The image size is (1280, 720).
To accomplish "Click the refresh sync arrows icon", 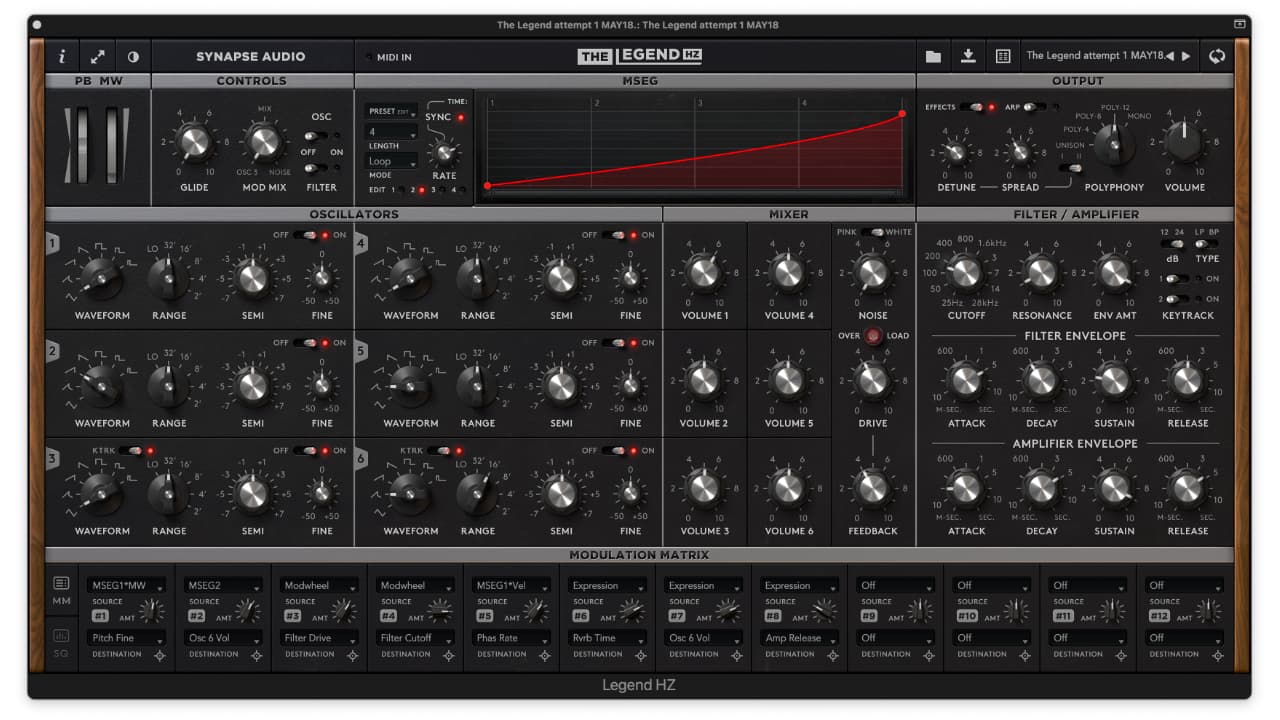I will point(1217,56).
